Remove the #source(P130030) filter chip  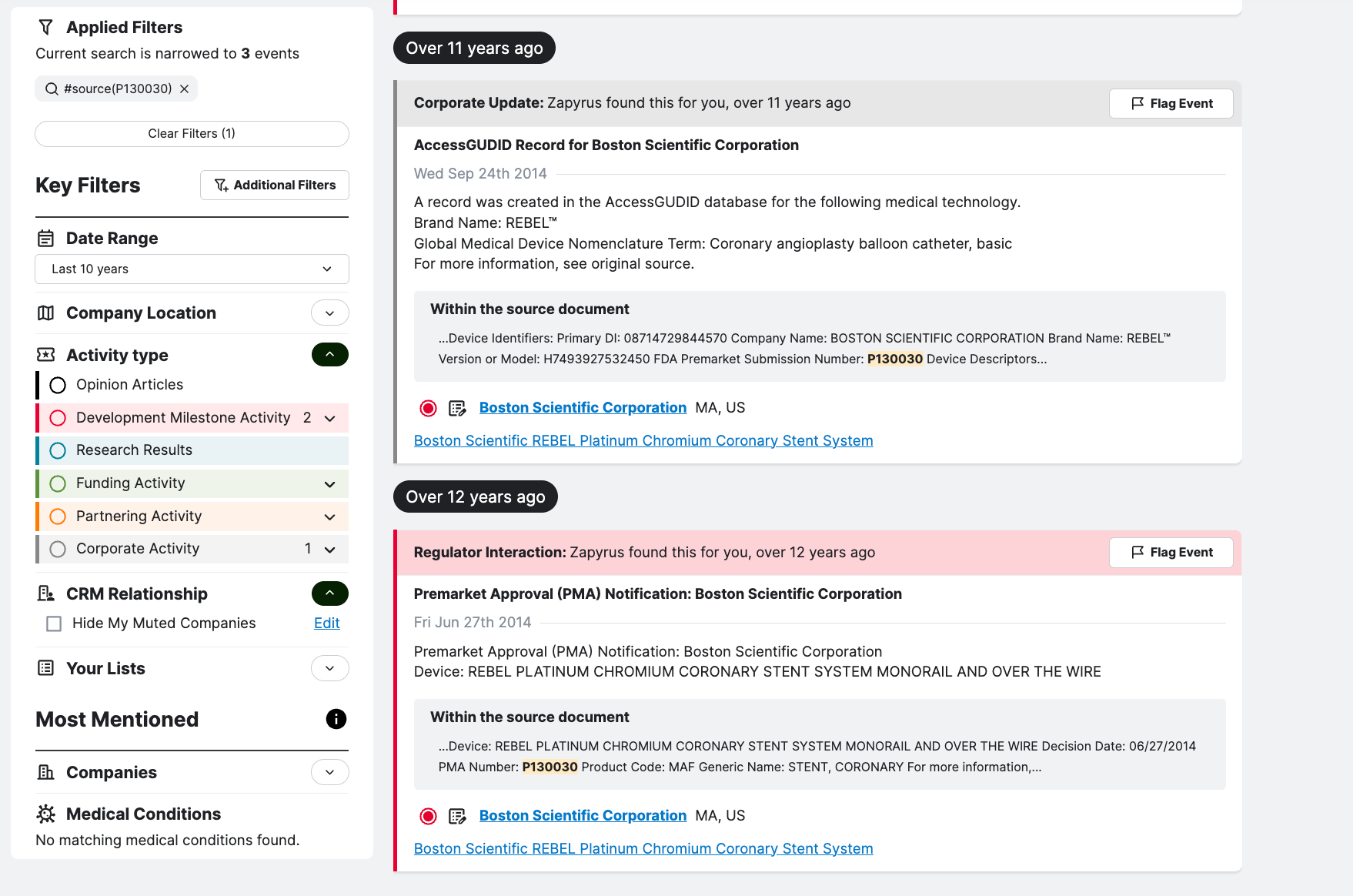tap(185, 89)
